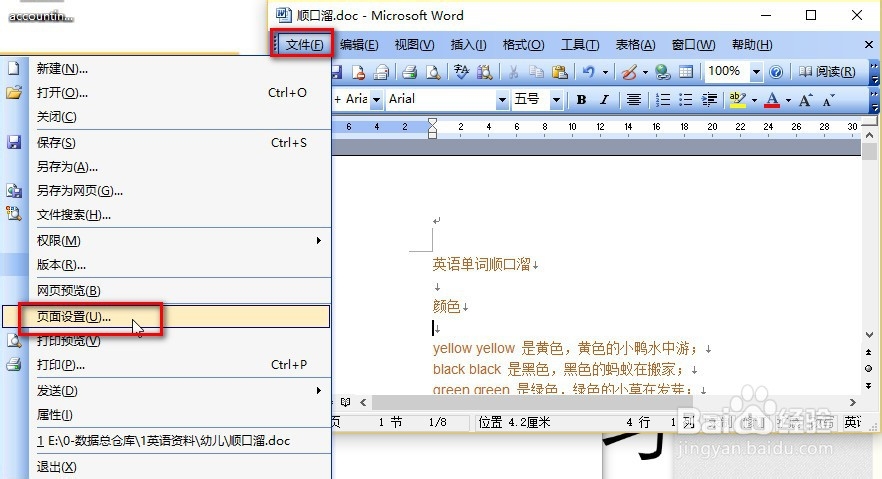This screenshot has height=479, width=882.
Task: Apply red font color A icon
Action: [x=773, y=100]
